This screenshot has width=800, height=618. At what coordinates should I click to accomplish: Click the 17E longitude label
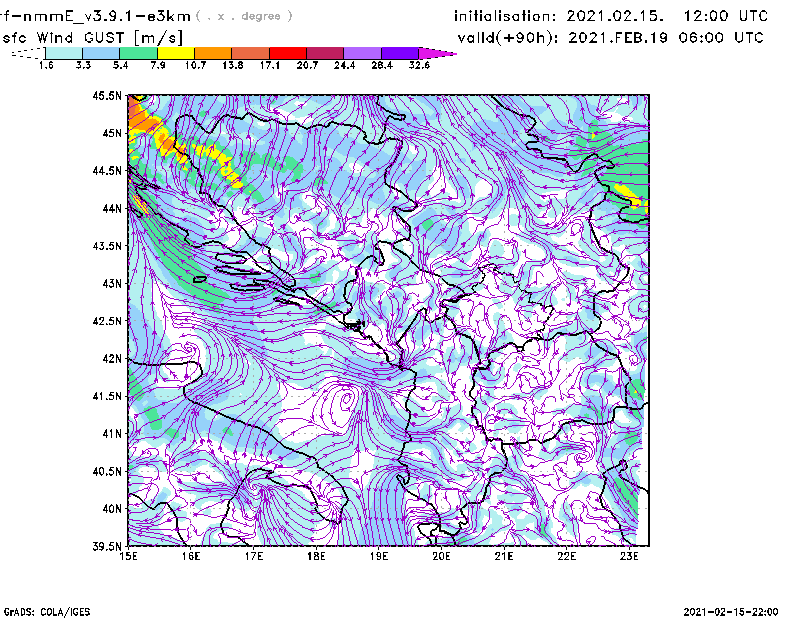tap(254, 556)
